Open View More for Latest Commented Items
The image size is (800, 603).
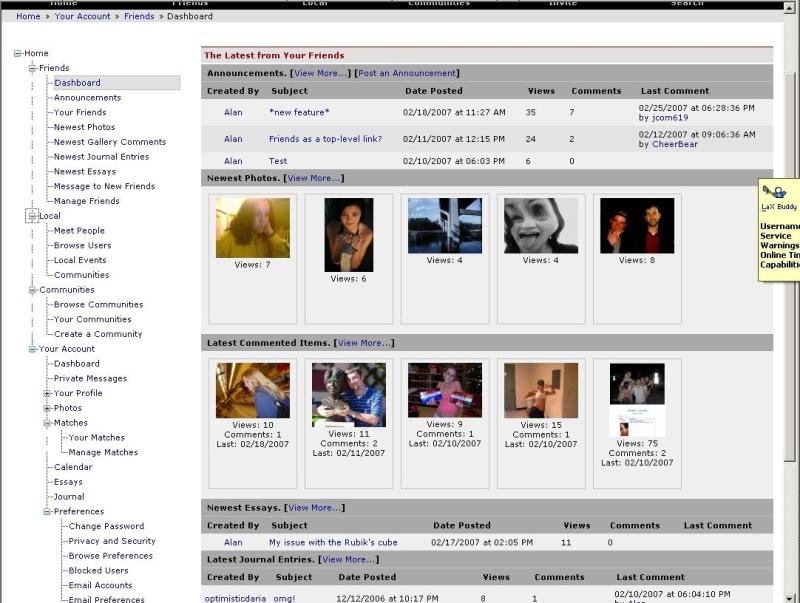coord(364,343)
